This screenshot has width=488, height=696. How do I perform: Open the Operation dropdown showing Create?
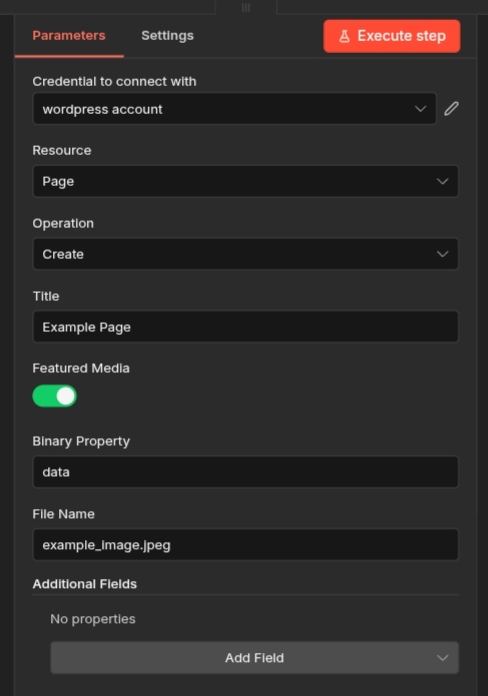(x=246, y=254)
